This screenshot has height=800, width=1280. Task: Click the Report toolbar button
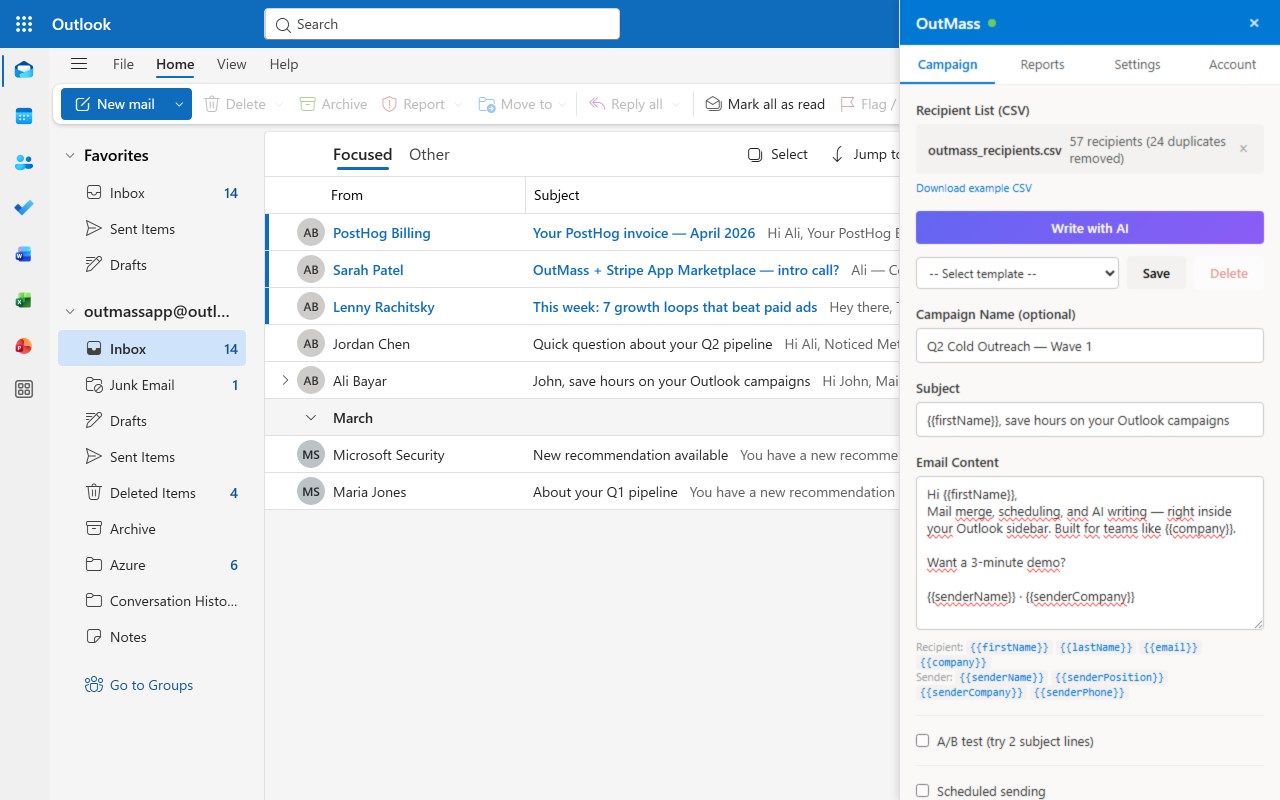point(413,104)
